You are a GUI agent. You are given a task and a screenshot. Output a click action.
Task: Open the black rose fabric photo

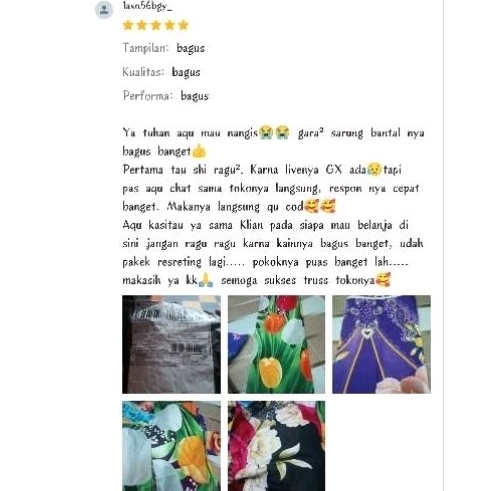pyautogui.click(x=276, y=446)
